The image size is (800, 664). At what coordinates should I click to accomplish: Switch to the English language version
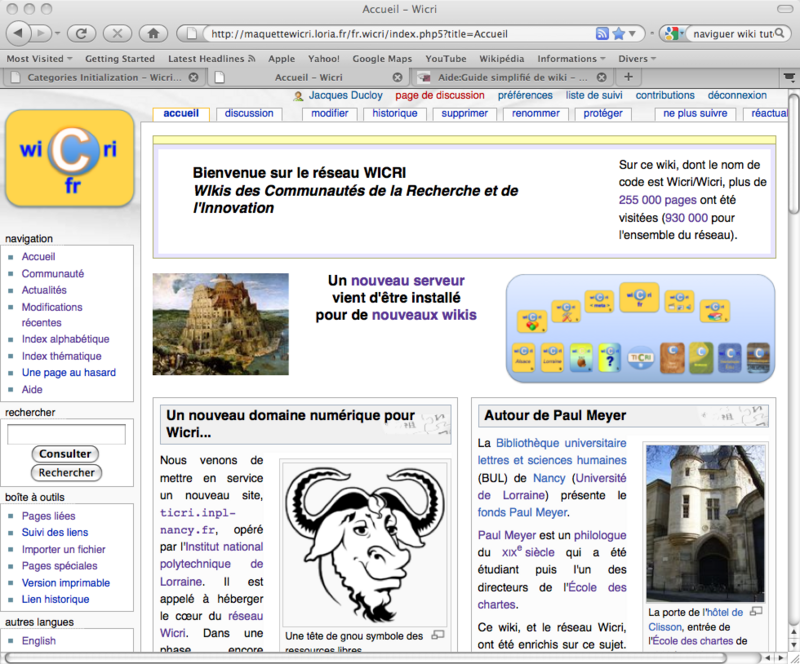pyautogui.click(x=38, y=641)
